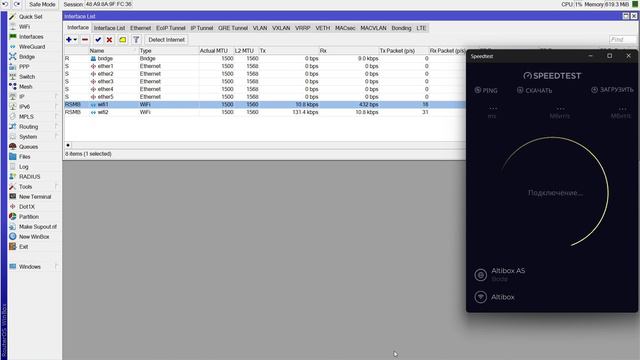Open the Mesh menu
The width and height of the screenshot is (640, 360).
25,87
